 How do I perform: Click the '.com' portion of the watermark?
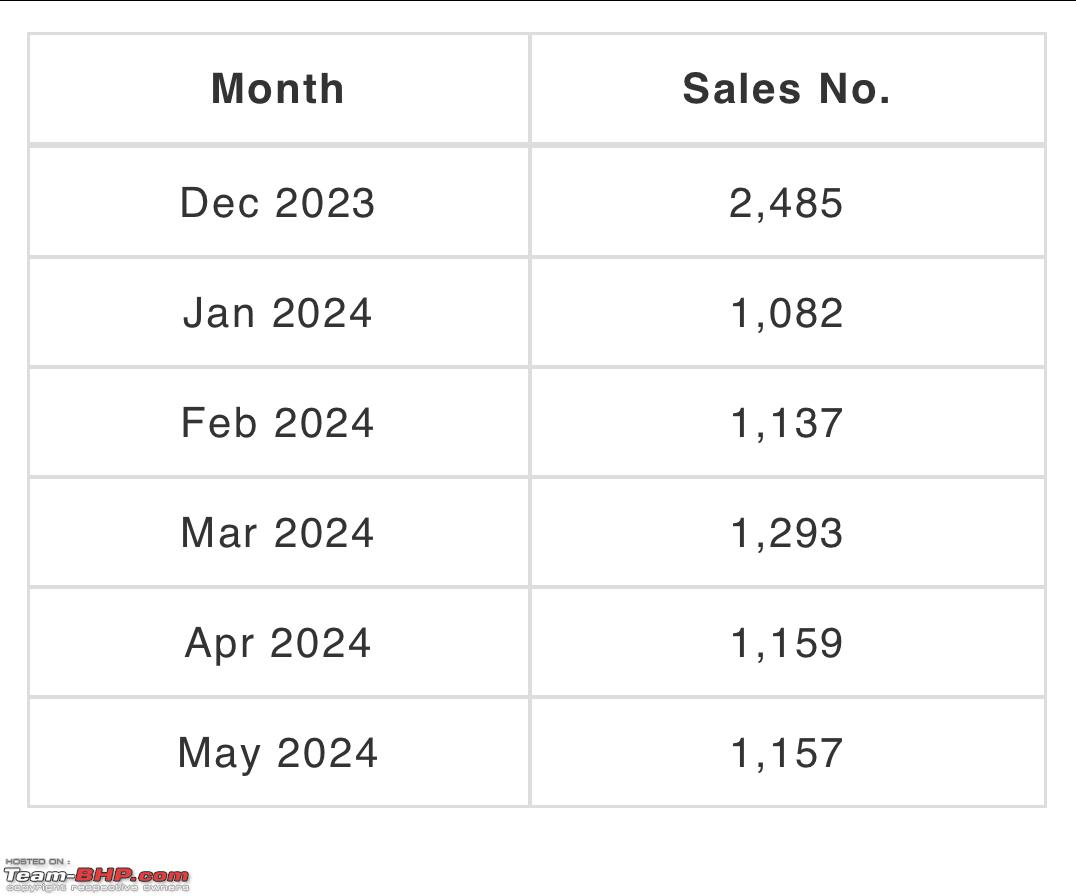coord(162,876)
